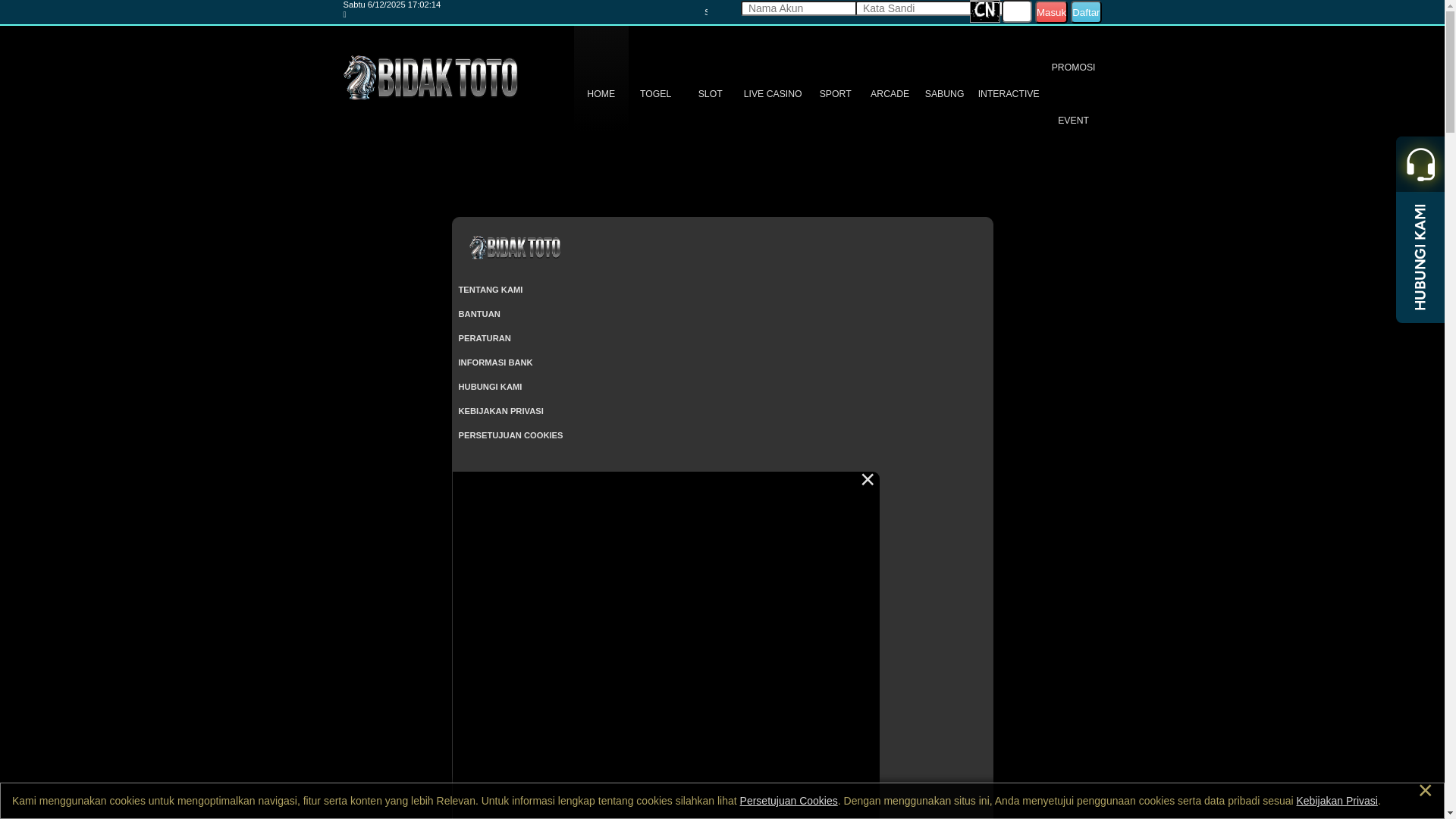The width and height of the screenshot is (1456, 819).
Task: Open the headset live chat icon
Action: click(x=1420, y=164)
